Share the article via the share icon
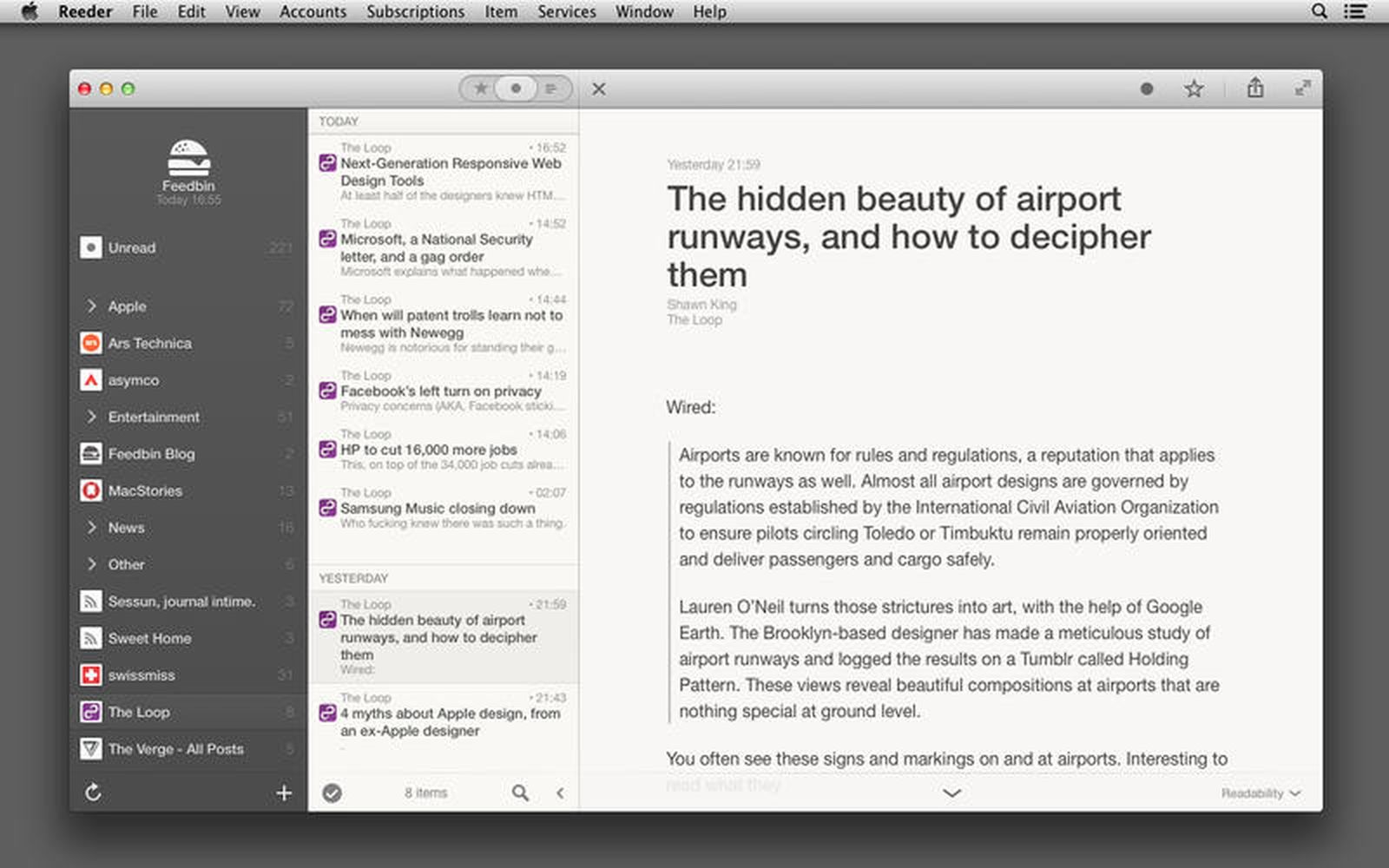 coord(1254,88)
